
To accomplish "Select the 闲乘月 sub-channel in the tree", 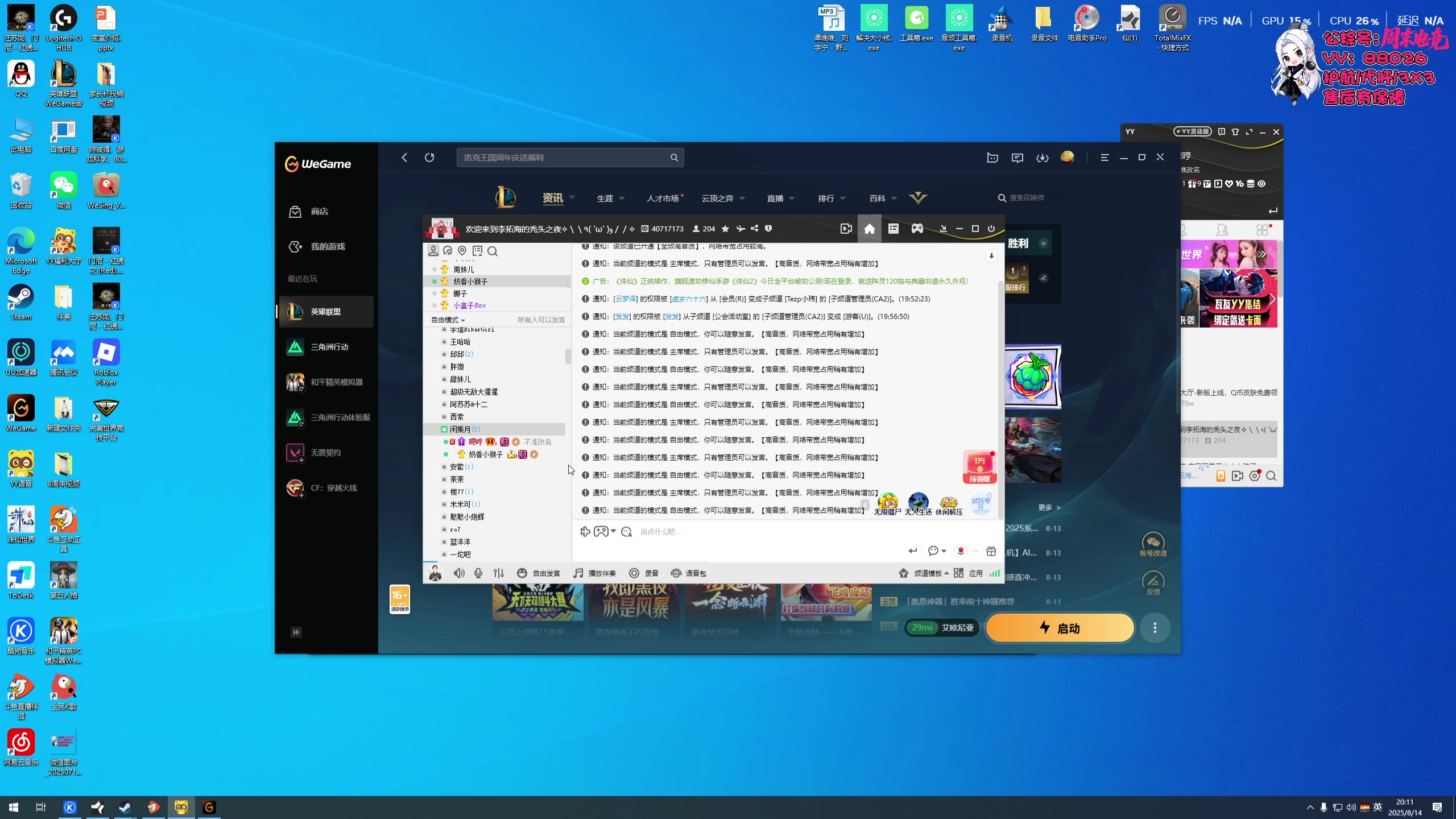I will click(x=495, y=429).
